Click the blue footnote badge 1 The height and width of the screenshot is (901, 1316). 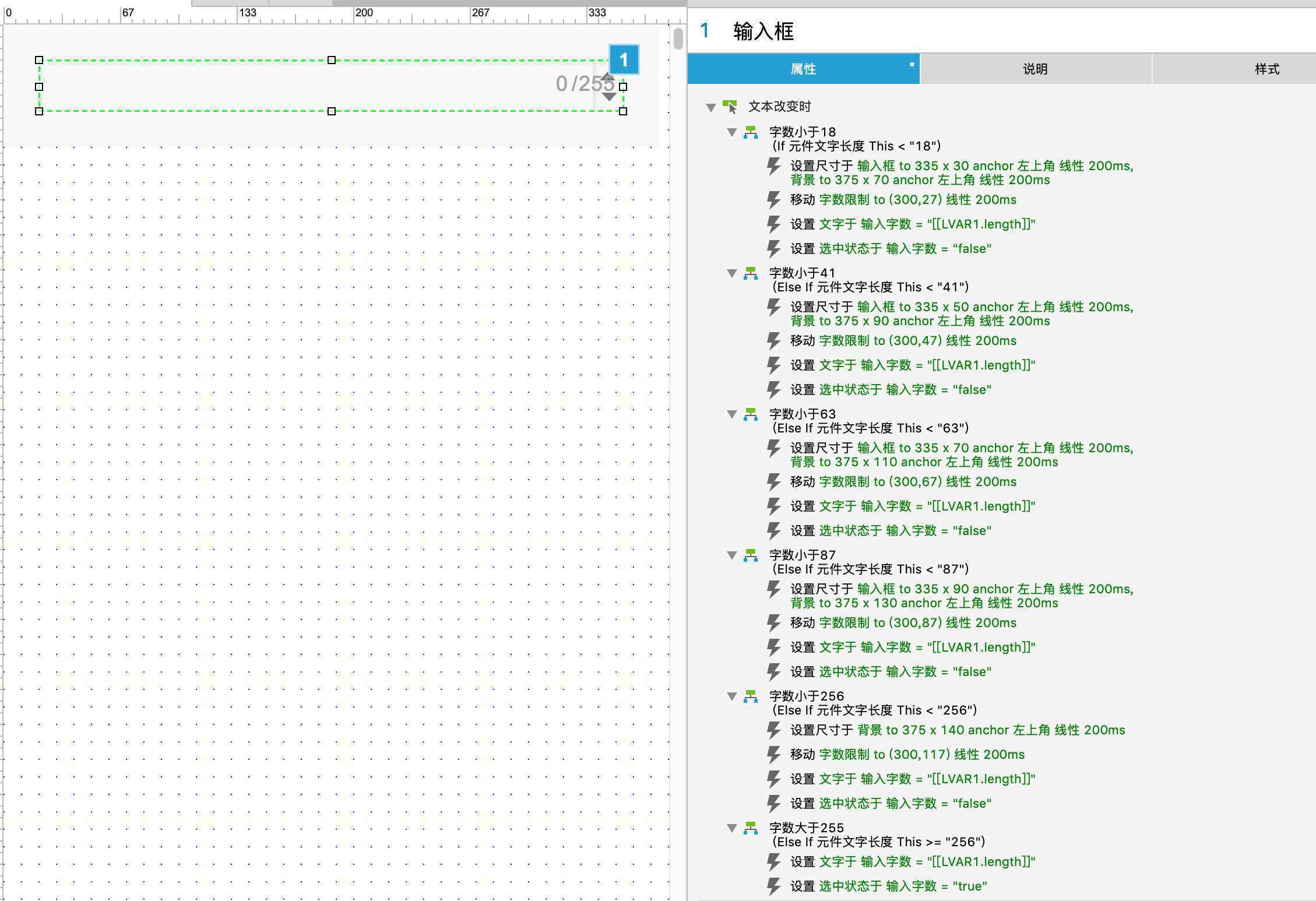(624, 59)
